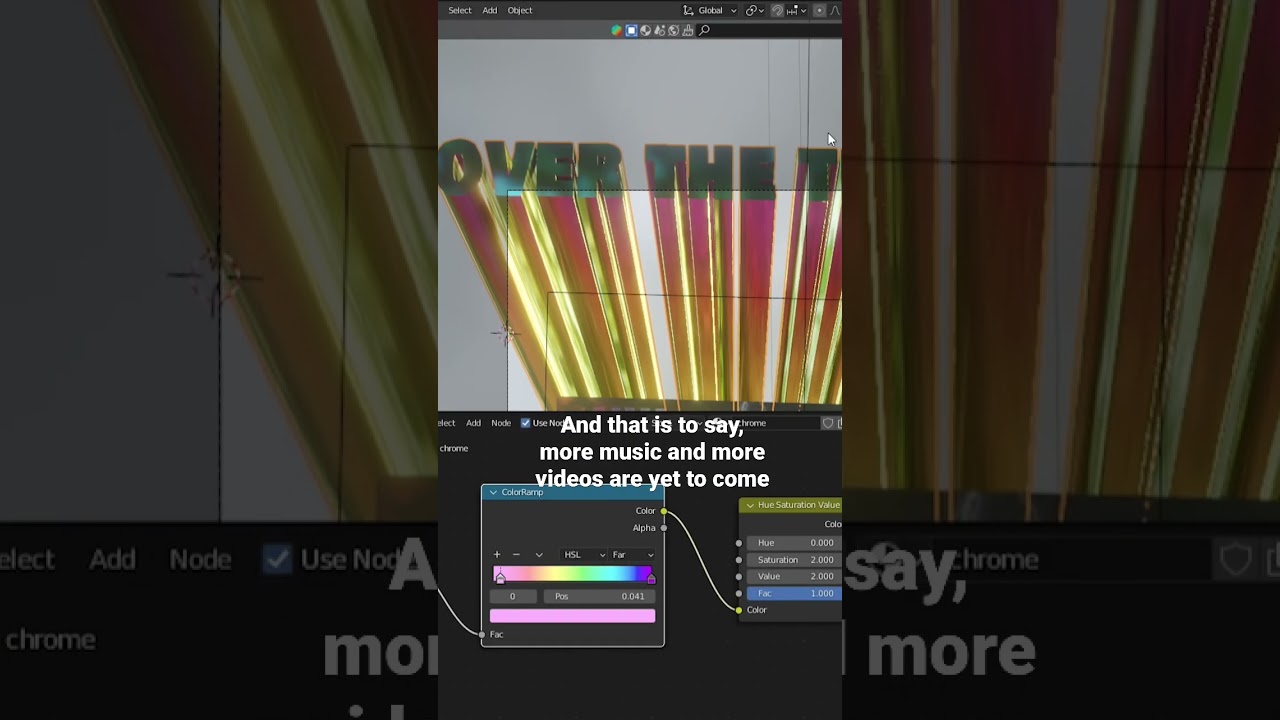Image resolution: width=1280 pixels, height=720 pixels.
Task: Click the ColorRamp Fac input socket
Action: point(482,635)
